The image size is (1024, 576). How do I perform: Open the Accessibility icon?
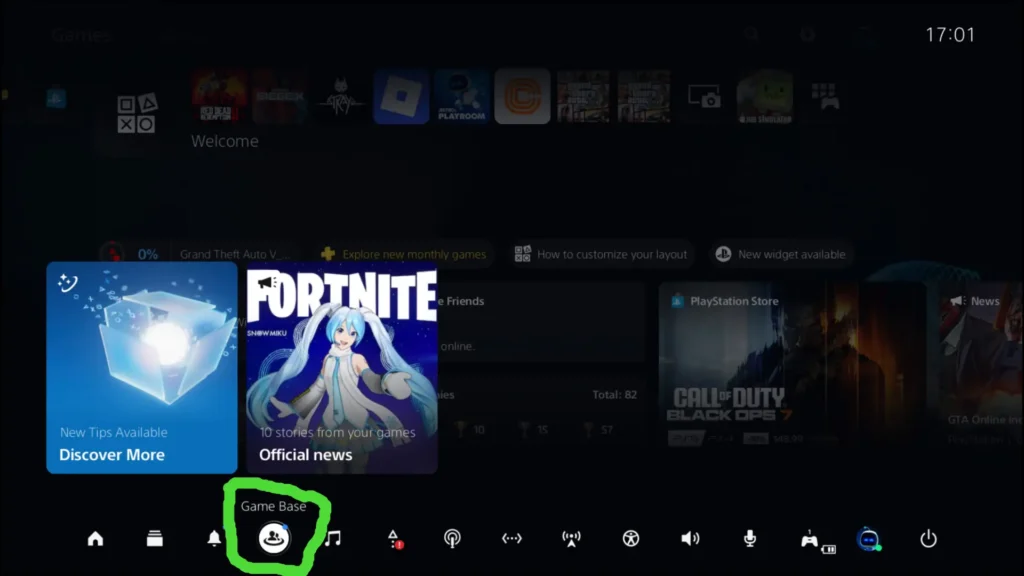(630, 539)
